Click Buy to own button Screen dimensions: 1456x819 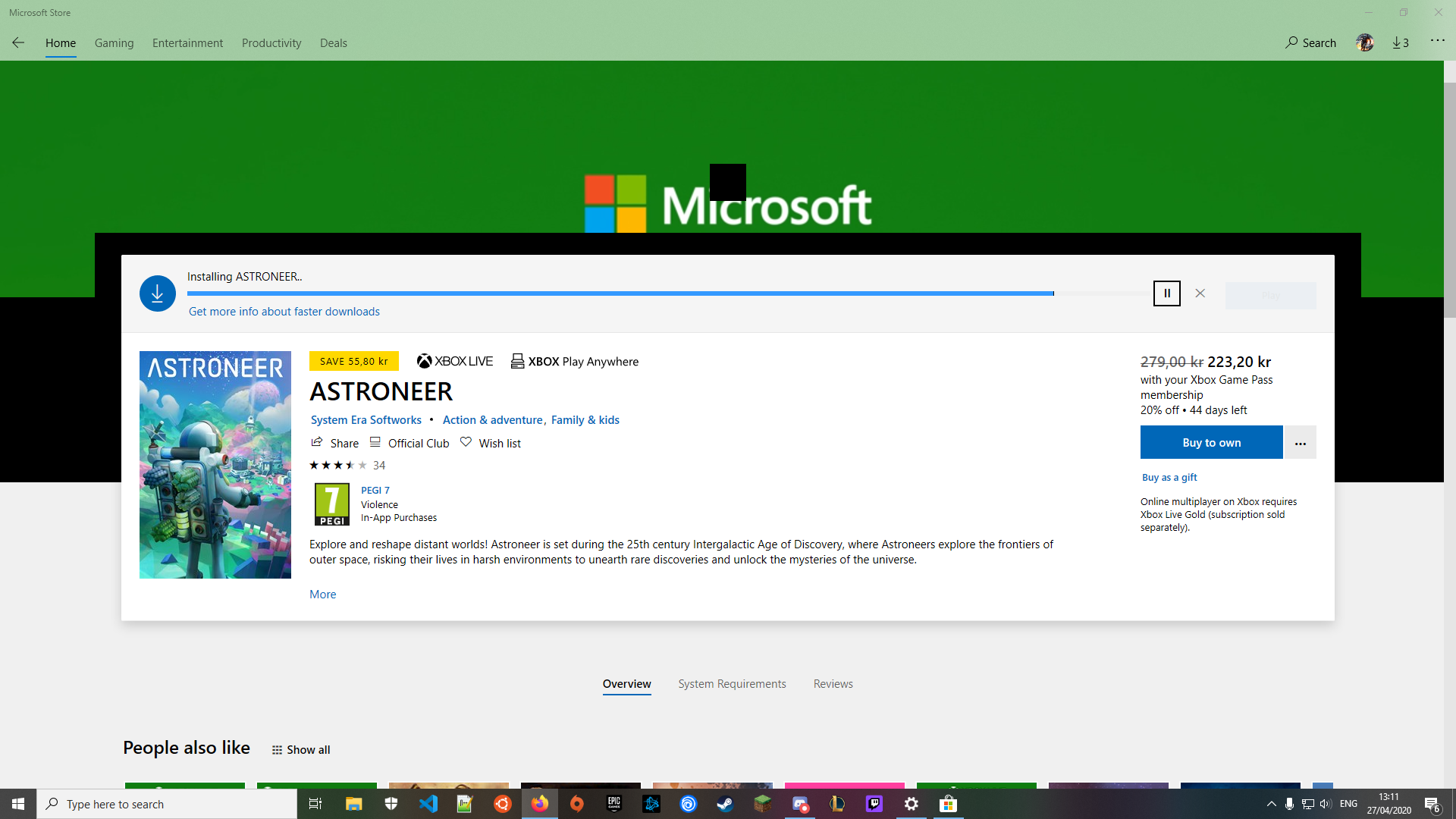point(1212,443)
